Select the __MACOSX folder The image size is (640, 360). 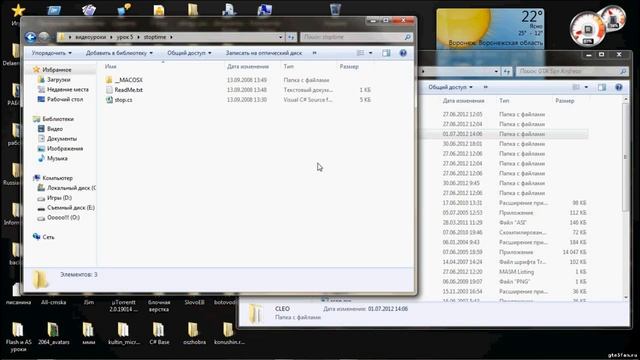click(128, 80)
